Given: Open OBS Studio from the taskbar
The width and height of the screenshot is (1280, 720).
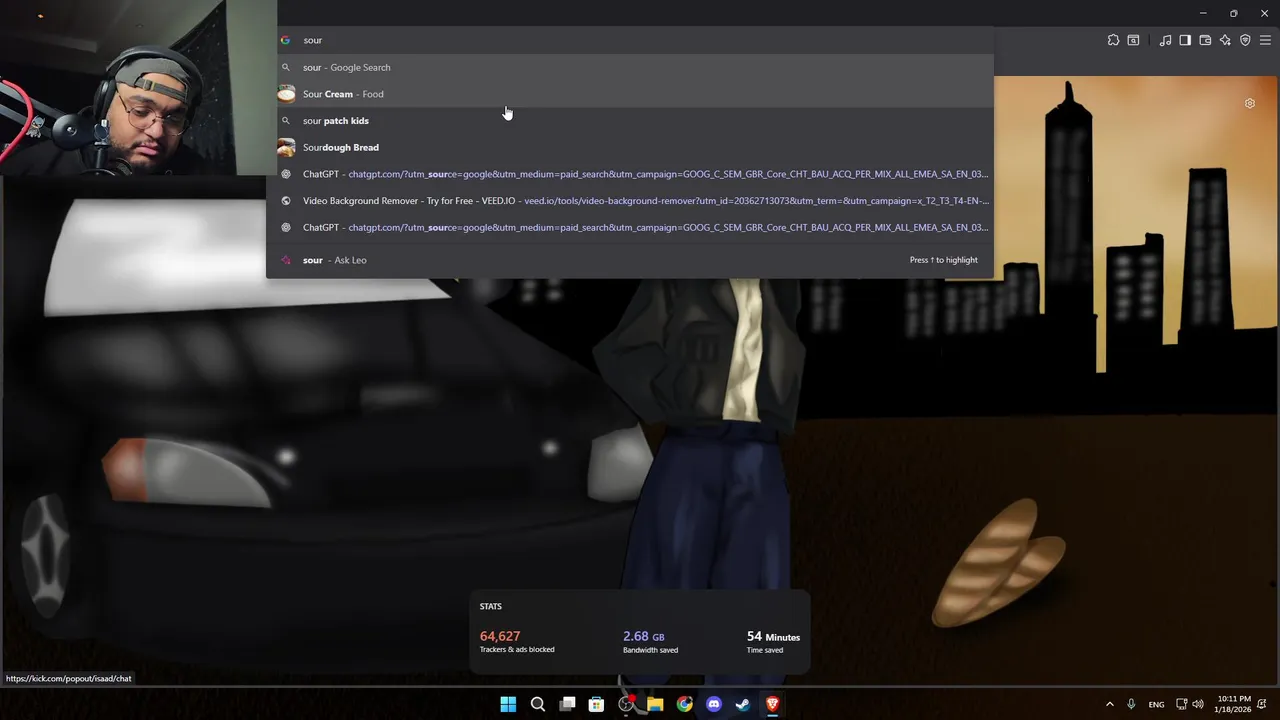Looking at the screenshot, I should point(626,704).
